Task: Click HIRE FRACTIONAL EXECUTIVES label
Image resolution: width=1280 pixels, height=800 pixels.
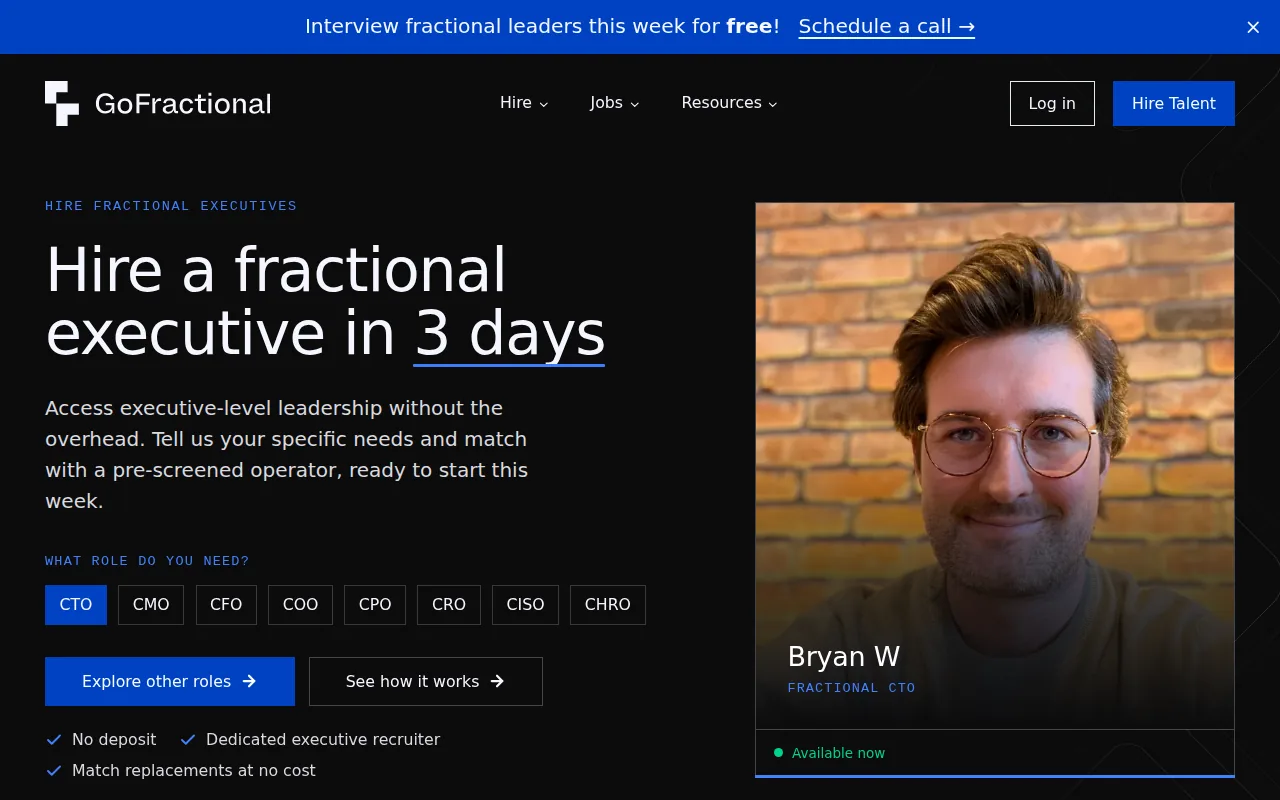Action: click(x=171, y=206)
